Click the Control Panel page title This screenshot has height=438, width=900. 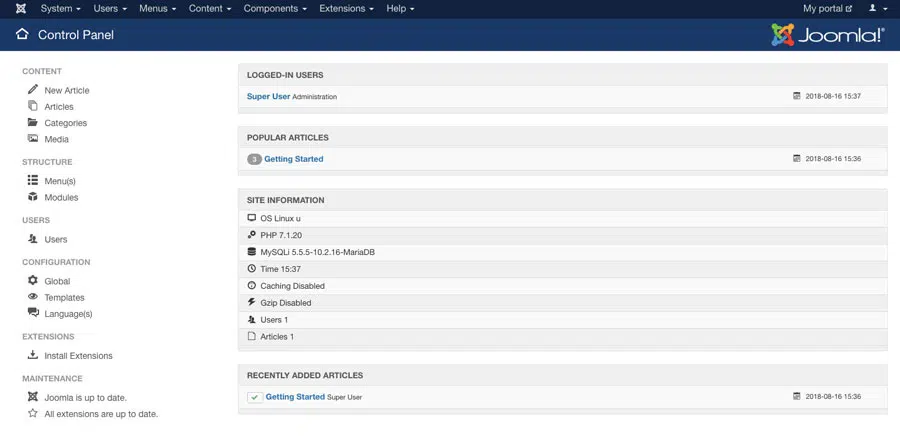pyautogui.click(x=76, y=35)
